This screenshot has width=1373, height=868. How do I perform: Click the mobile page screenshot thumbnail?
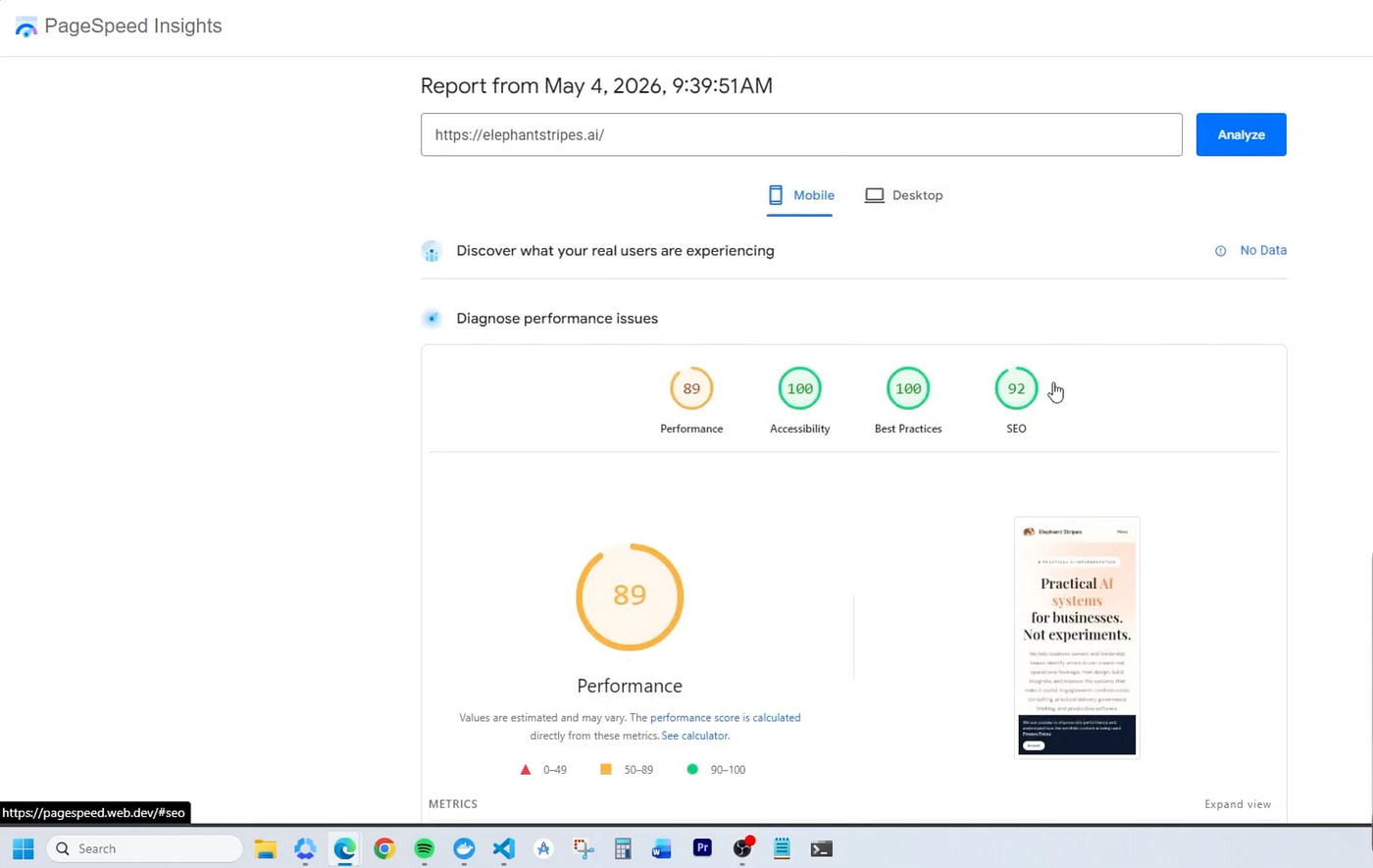click(x=1077, y=638)
